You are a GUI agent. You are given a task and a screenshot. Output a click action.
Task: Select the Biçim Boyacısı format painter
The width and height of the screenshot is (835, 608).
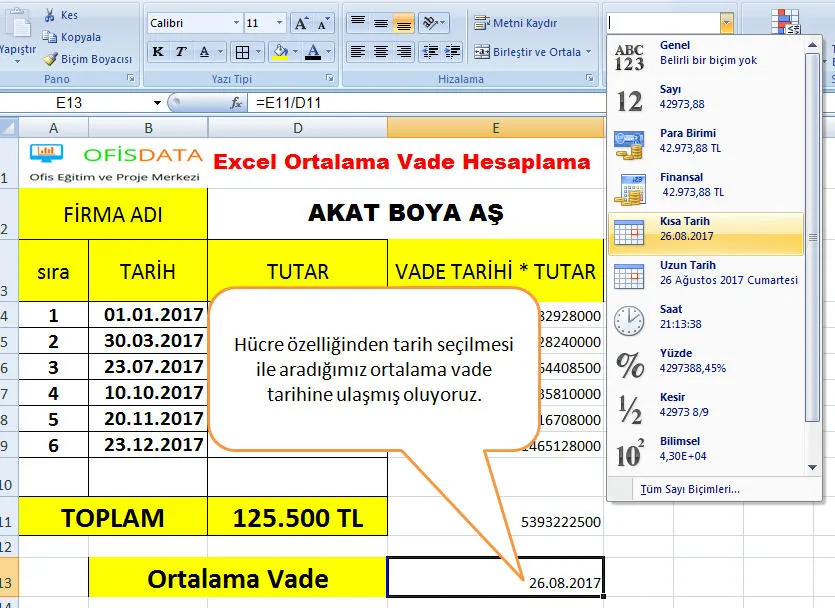(x=50, y=59)
